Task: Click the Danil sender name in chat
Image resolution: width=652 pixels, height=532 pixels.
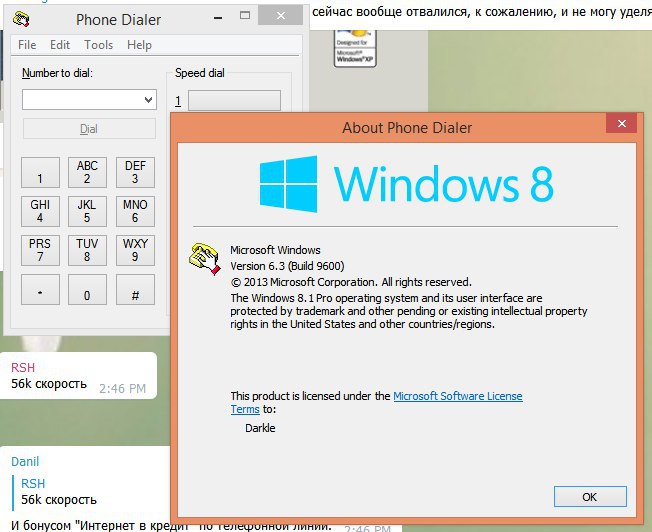Action: [x=25, y=462]
